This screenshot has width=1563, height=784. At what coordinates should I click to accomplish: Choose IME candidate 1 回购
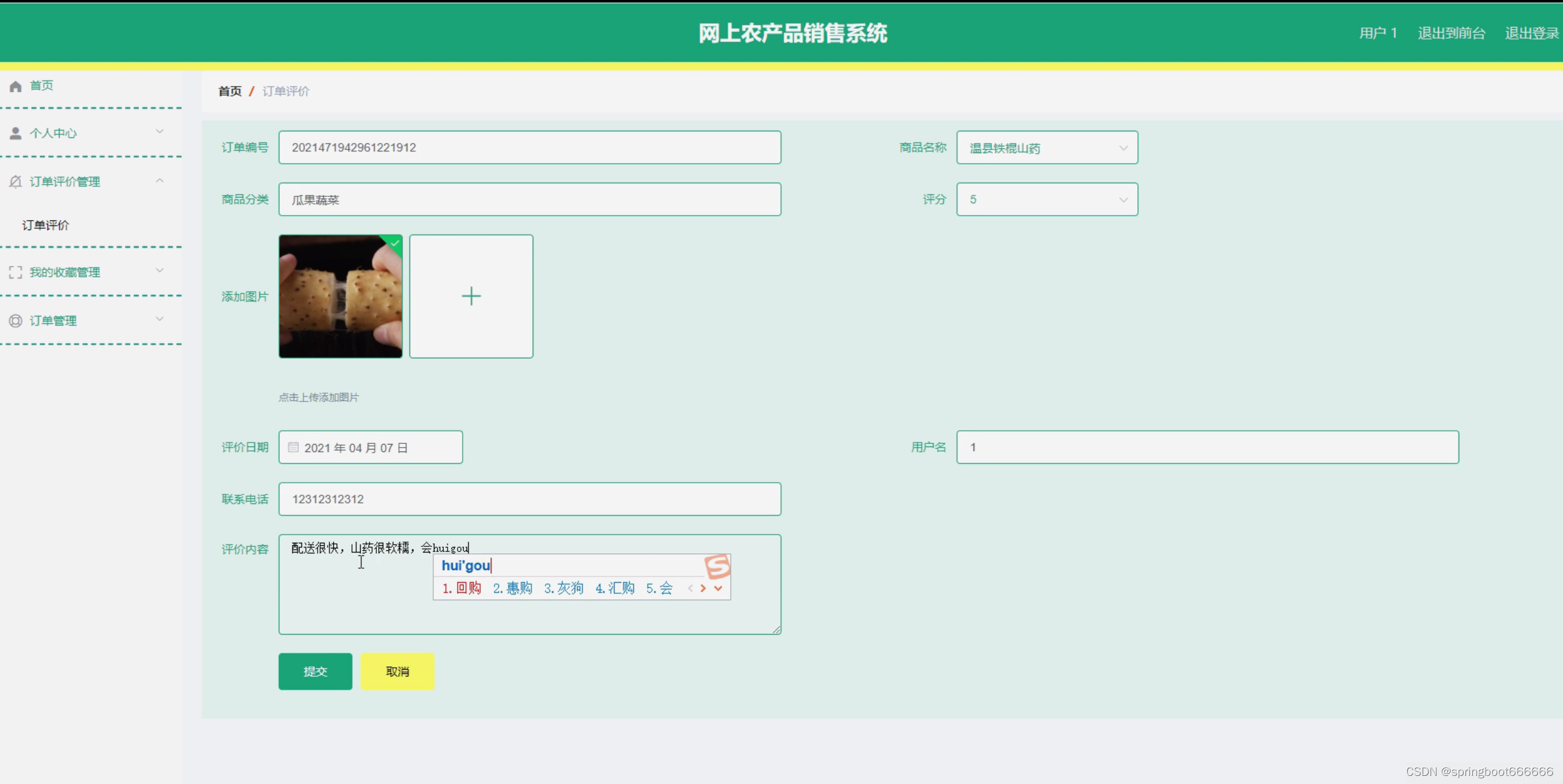pos(462,588)
